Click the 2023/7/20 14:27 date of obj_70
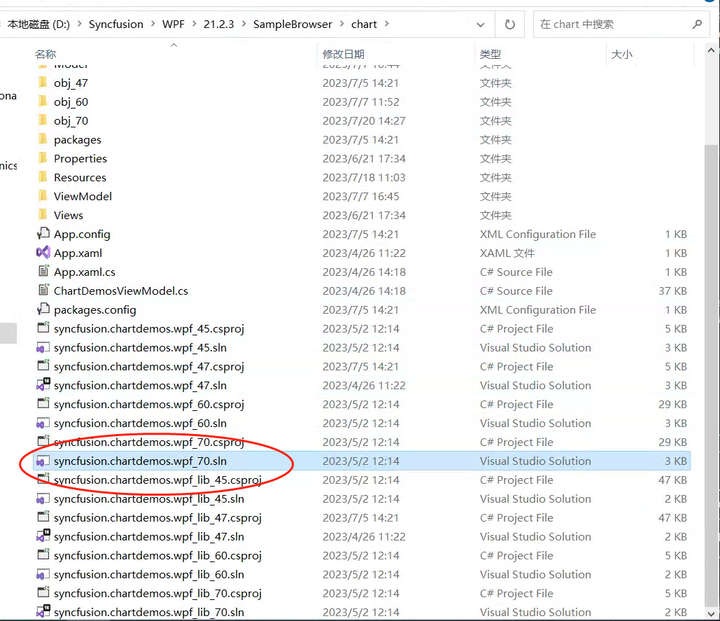This screenshot has width=720, height=621. pos(364,121)
